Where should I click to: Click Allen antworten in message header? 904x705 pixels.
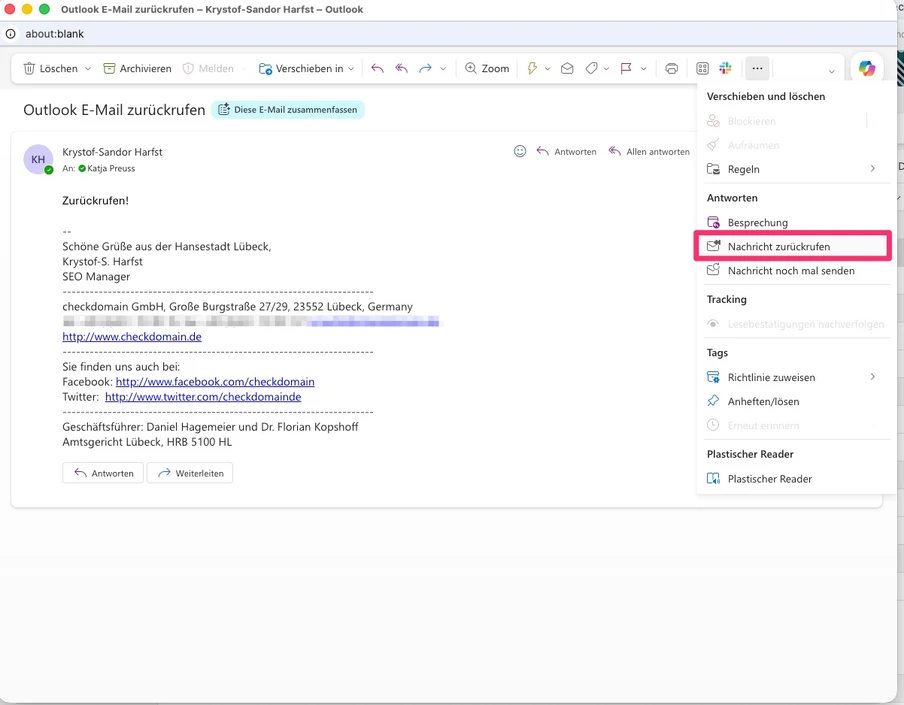tap(649, 152)
